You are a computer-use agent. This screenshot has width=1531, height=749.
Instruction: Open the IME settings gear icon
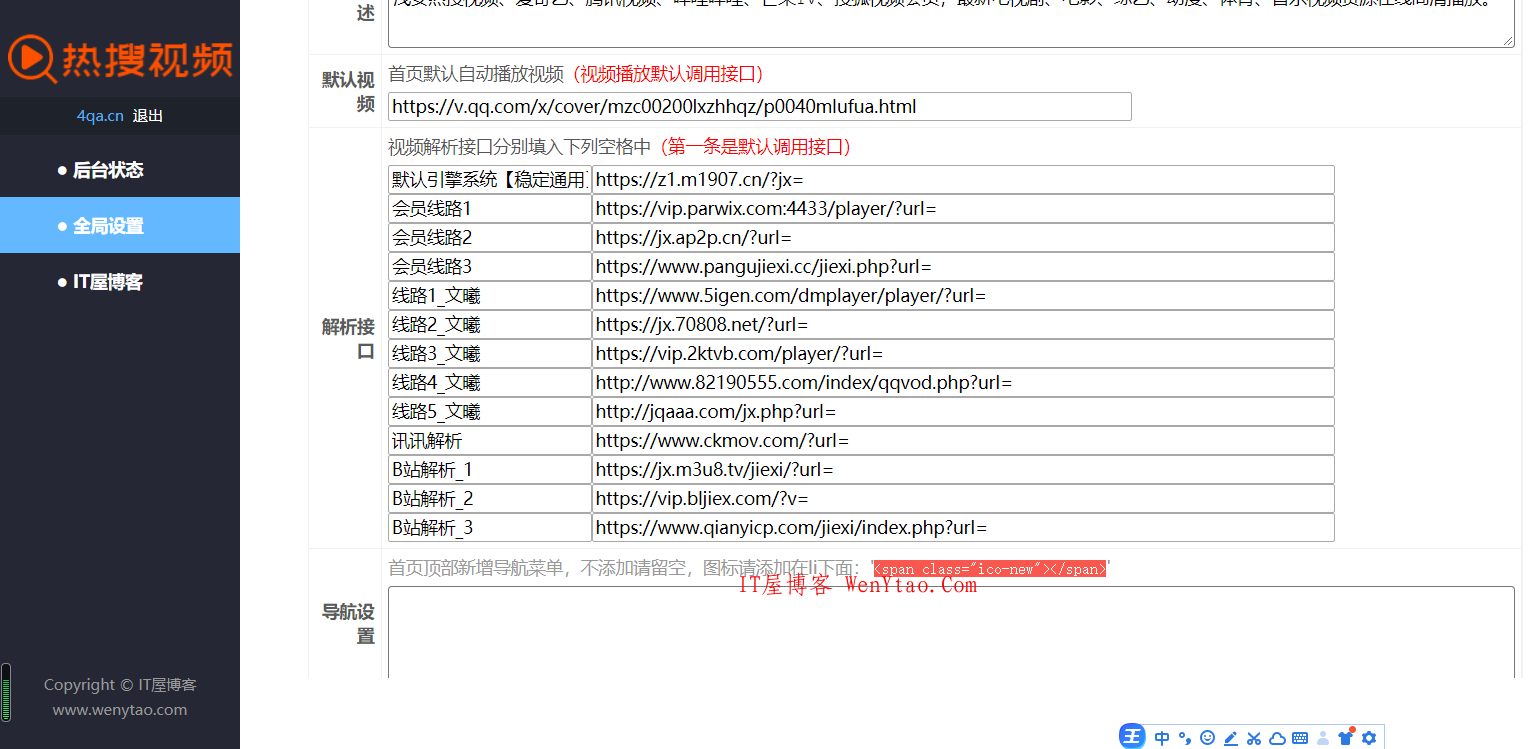(1369, 738)
